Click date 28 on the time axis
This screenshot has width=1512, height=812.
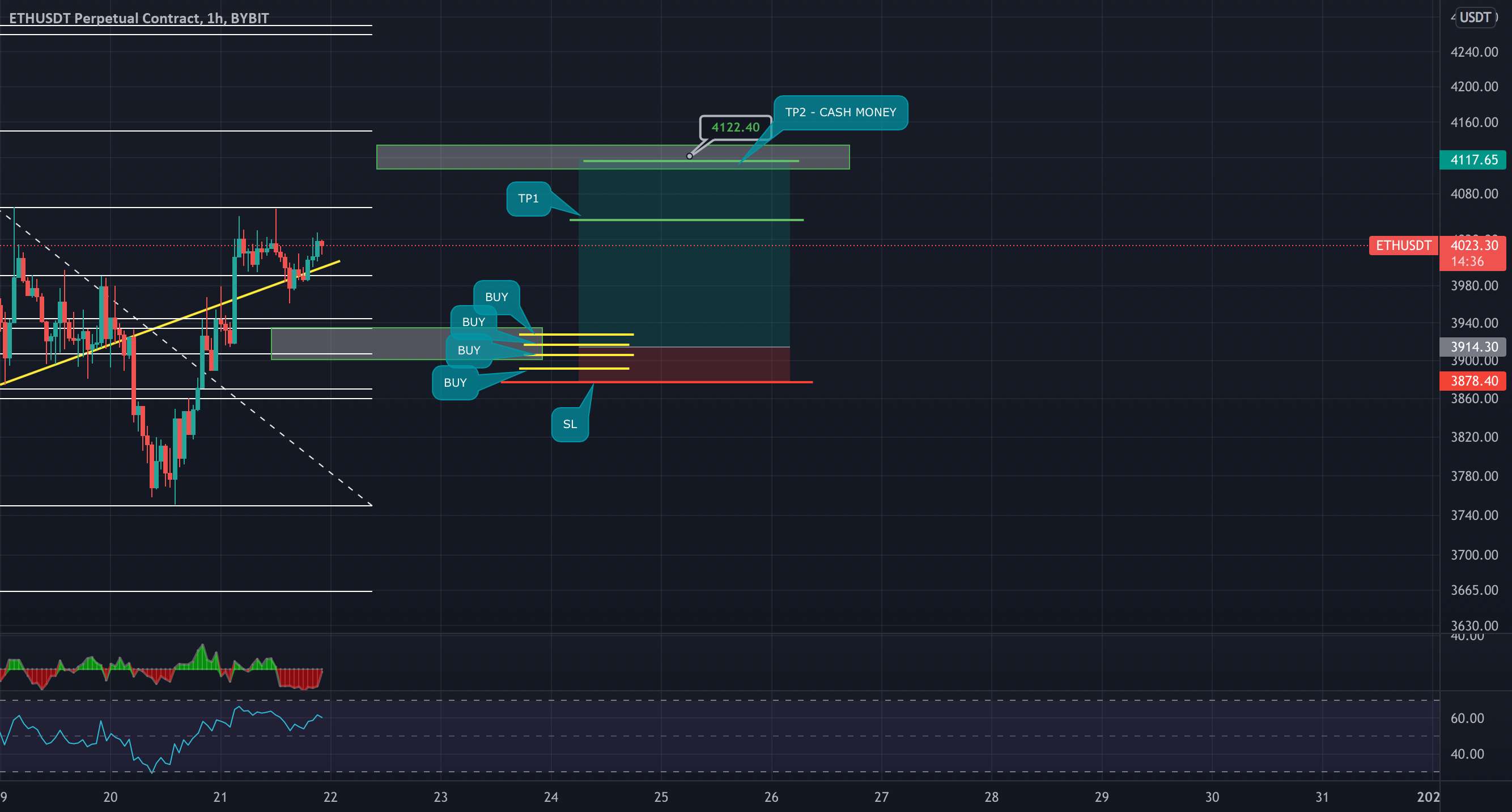click(x=991, y=797)
